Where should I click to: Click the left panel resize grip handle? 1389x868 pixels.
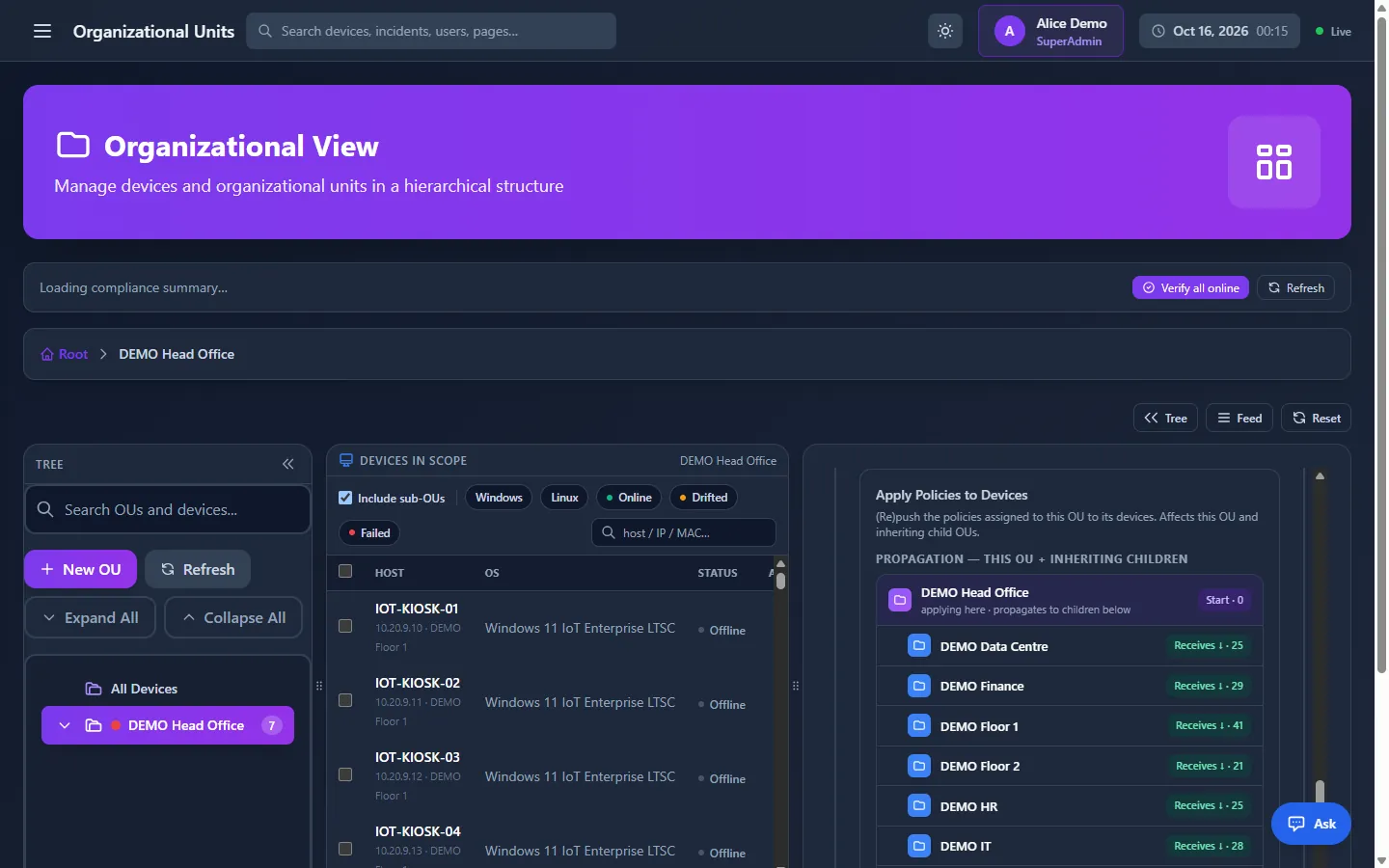tap(319, 686)
